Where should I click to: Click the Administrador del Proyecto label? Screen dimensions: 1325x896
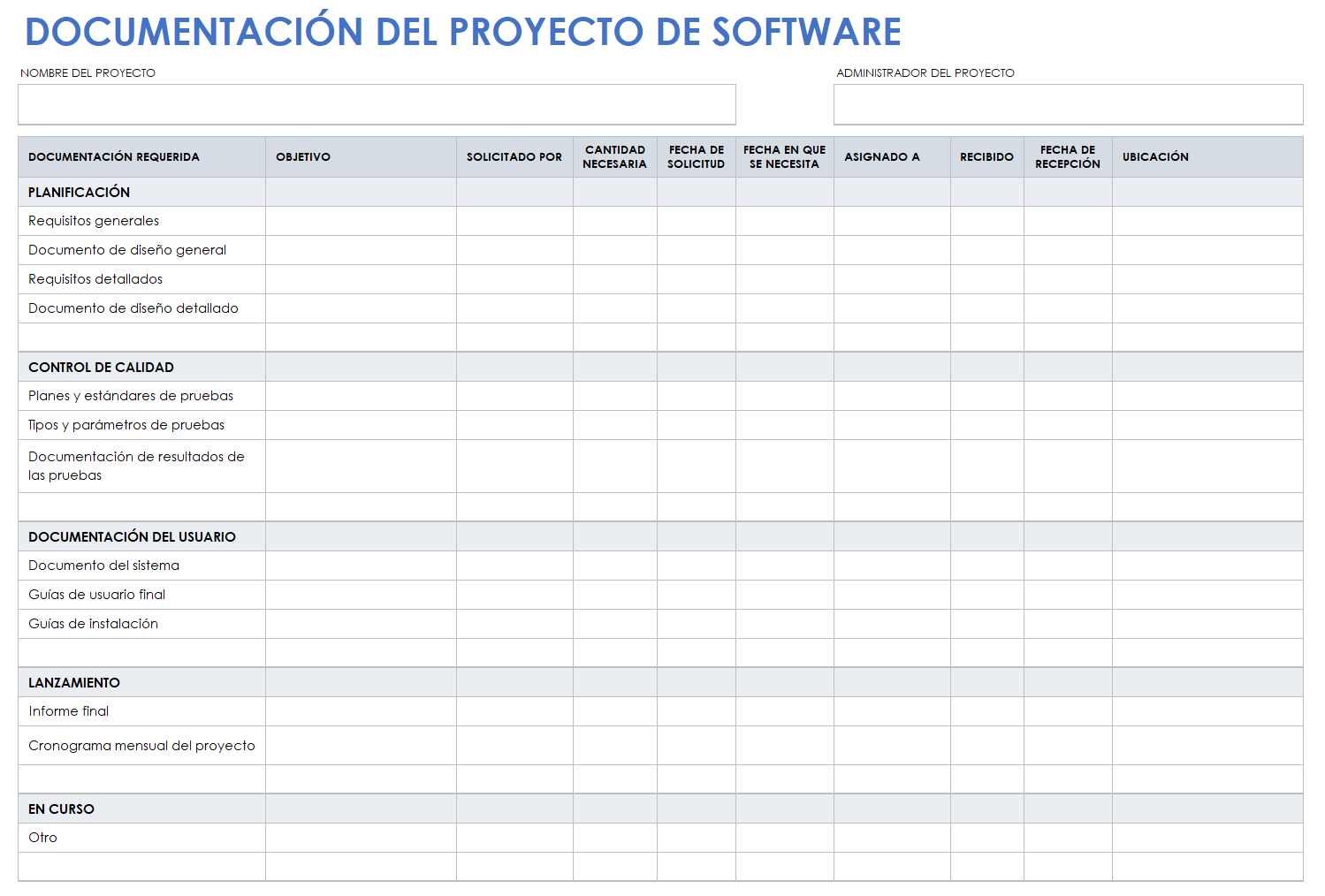tap(925, 73)
